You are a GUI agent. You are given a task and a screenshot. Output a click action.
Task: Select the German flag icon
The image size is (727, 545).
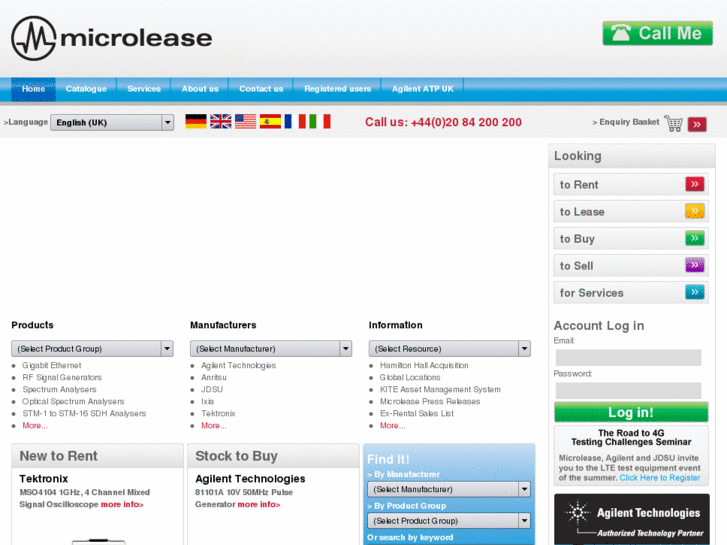196,122
